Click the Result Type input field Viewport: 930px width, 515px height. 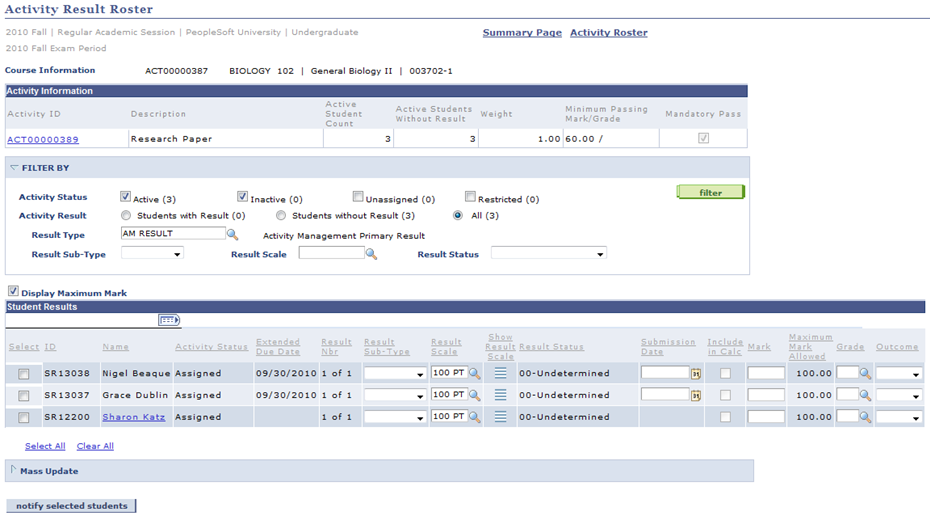click(x=173, y=234)
